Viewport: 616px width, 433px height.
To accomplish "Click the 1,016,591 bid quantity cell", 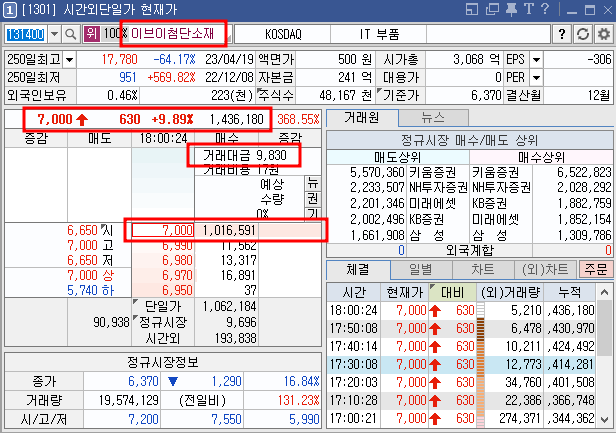I will (229, 230).
